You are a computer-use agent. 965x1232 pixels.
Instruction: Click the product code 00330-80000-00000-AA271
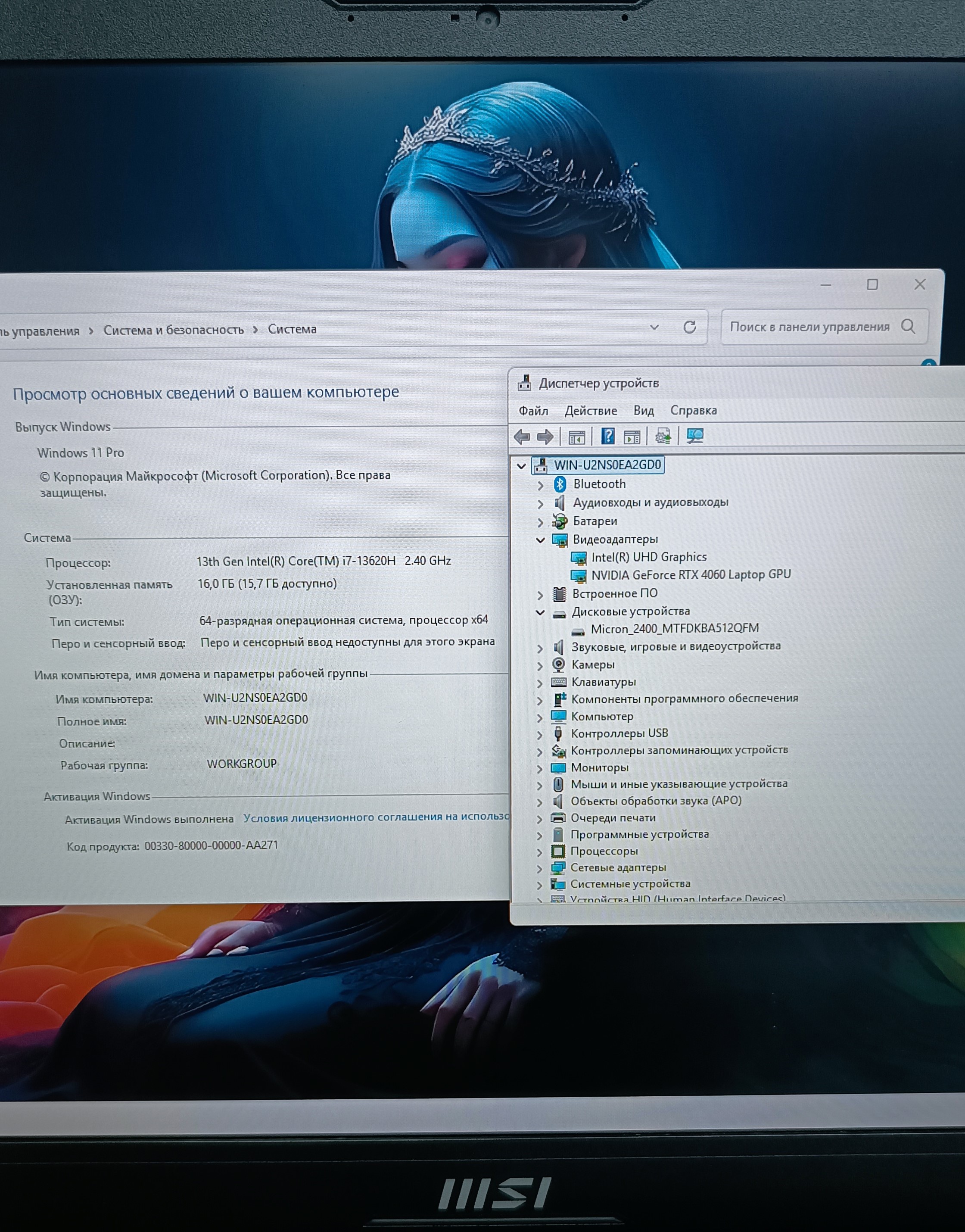tap(211, 845)
